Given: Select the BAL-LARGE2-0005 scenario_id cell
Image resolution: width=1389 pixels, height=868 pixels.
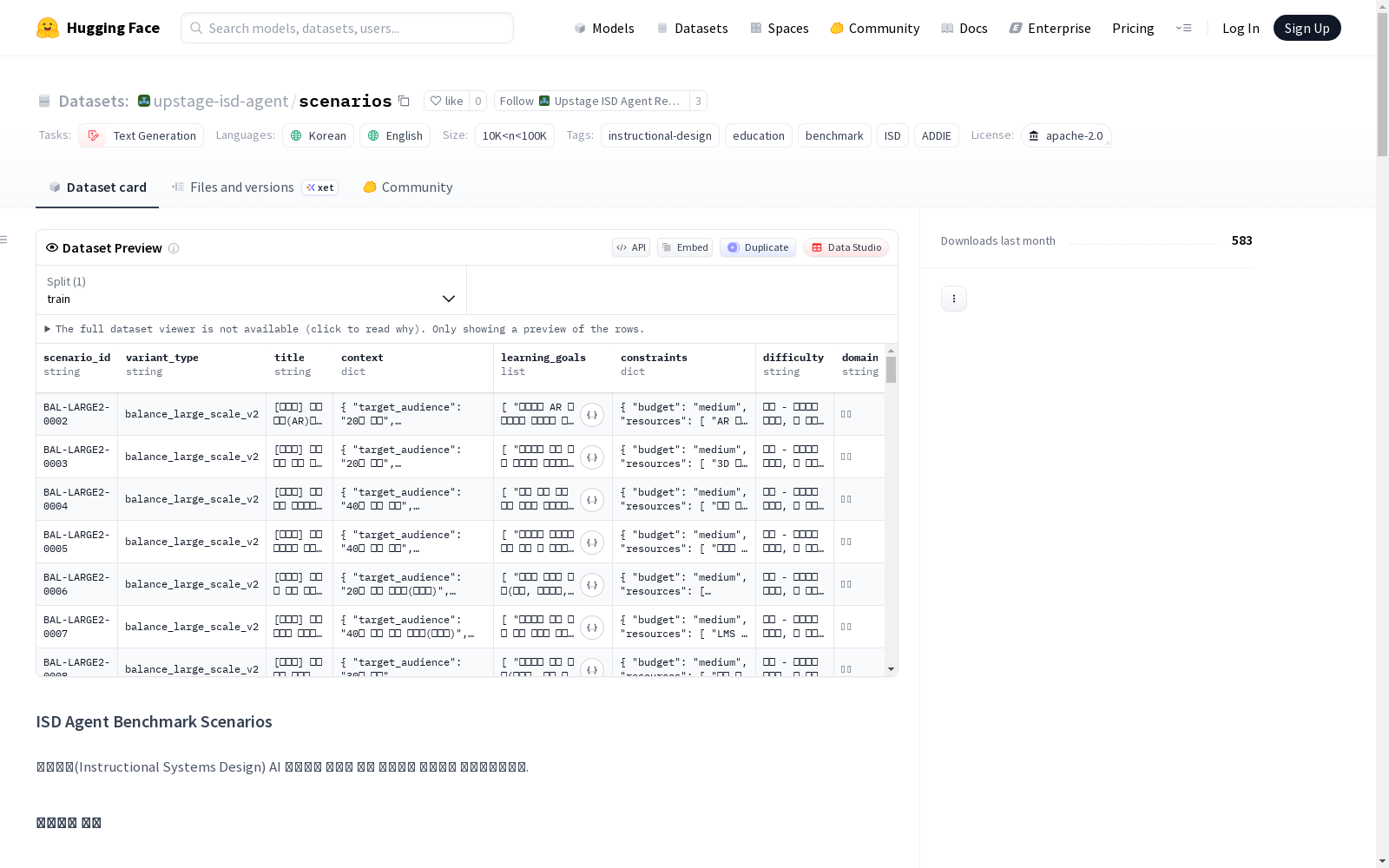Looking at the screenshot, I should click(76, 542).
